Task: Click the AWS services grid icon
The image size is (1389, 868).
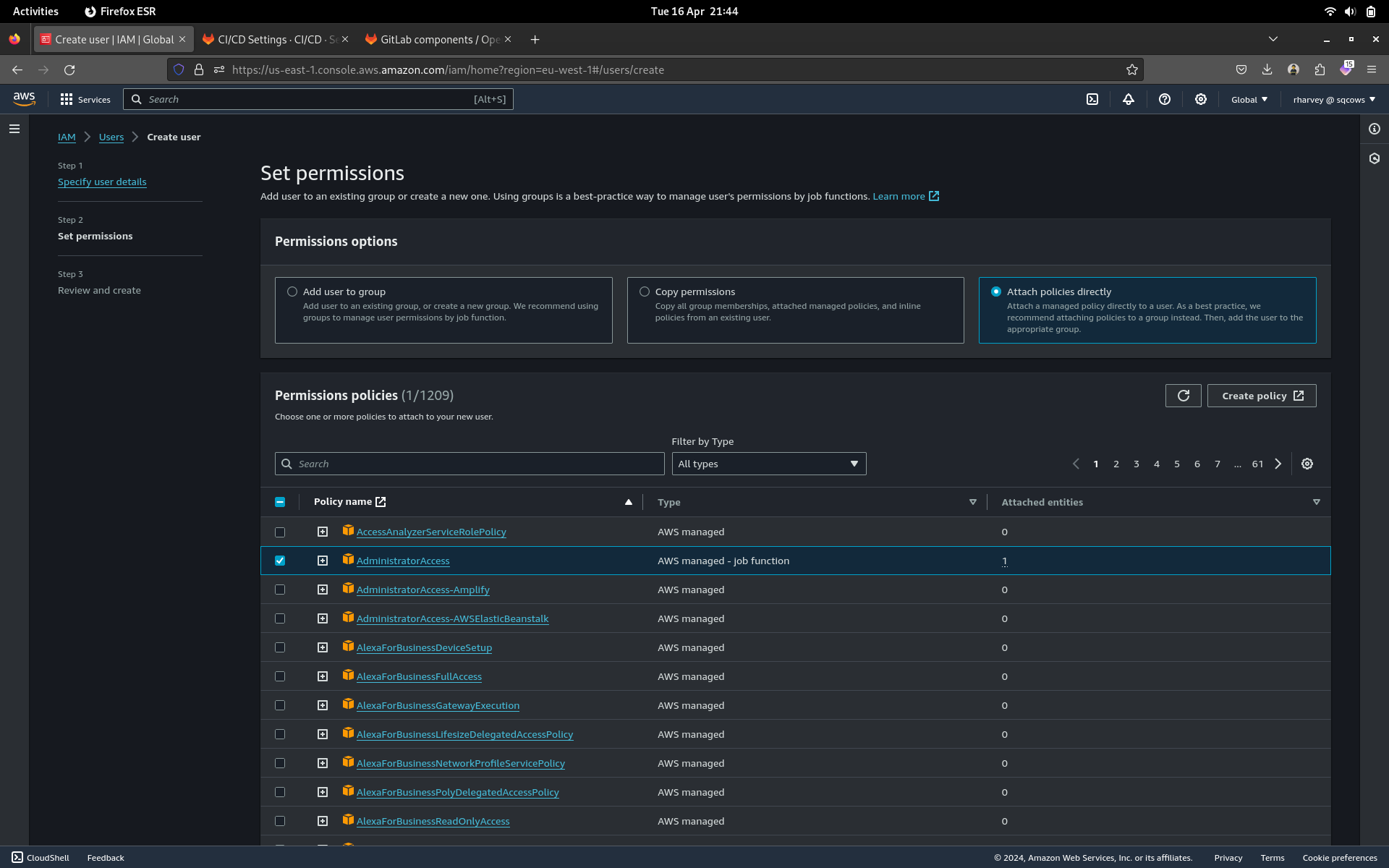Action: click(x=67, y=99)
